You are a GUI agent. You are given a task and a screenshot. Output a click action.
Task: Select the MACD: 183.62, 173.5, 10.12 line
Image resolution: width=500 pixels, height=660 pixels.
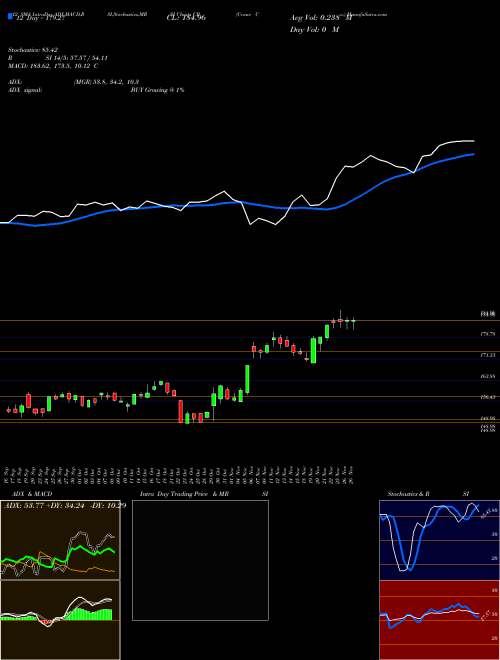[53, 66]
